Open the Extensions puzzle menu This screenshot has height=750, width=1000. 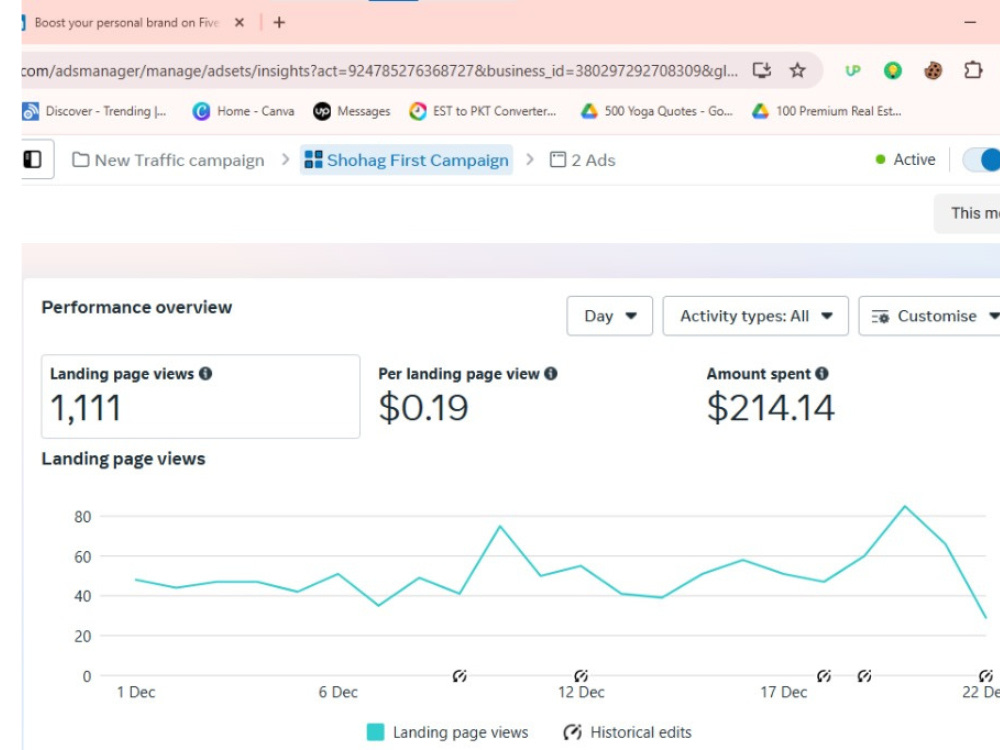pos(973,70)
